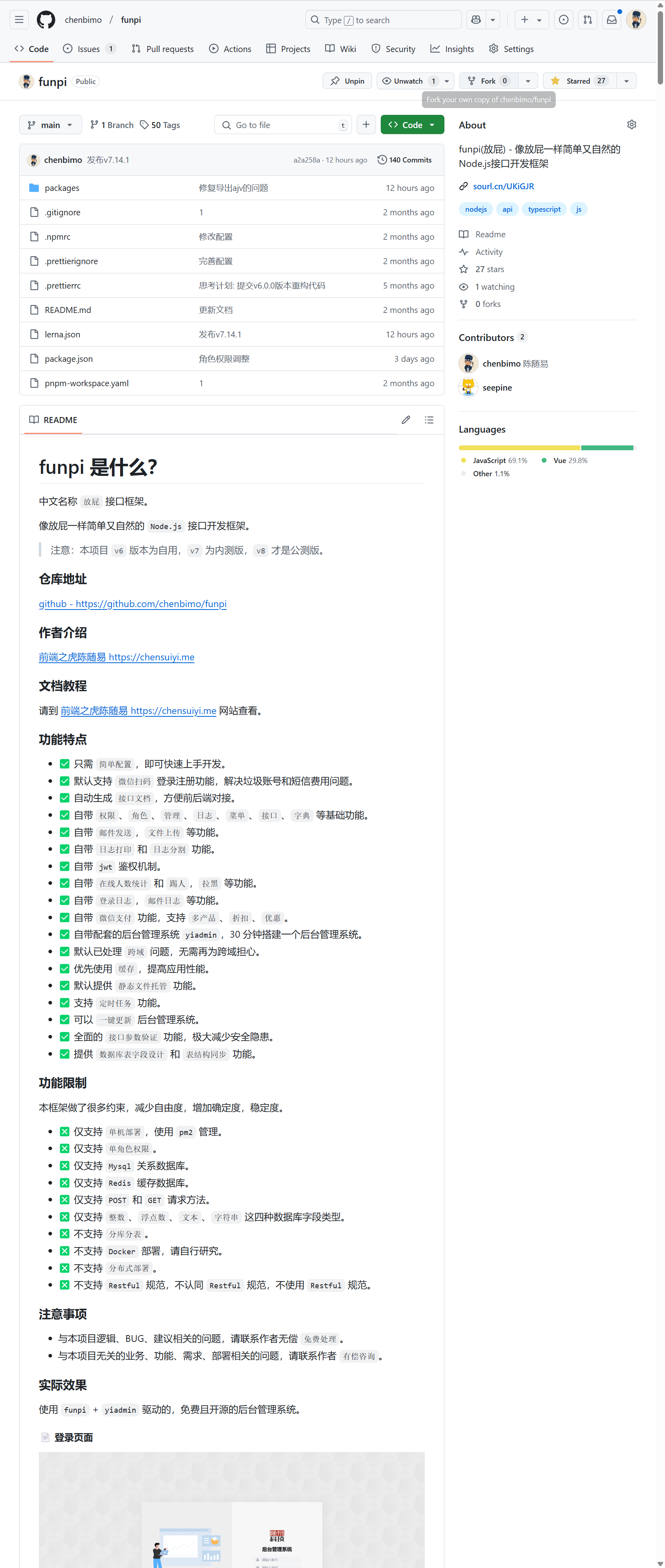665x1568 pixels.
Task: Open the a2a258a commit hash
Action: [306, 160]
